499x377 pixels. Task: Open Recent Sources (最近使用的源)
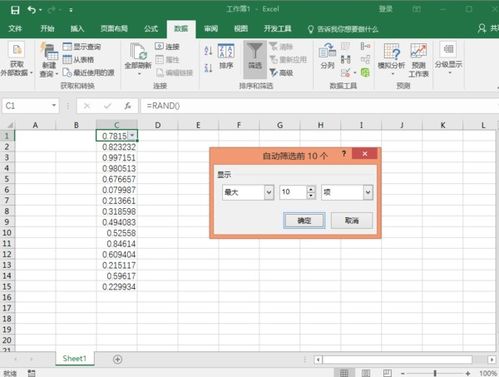pyautogui.click(x=89, y=73)
